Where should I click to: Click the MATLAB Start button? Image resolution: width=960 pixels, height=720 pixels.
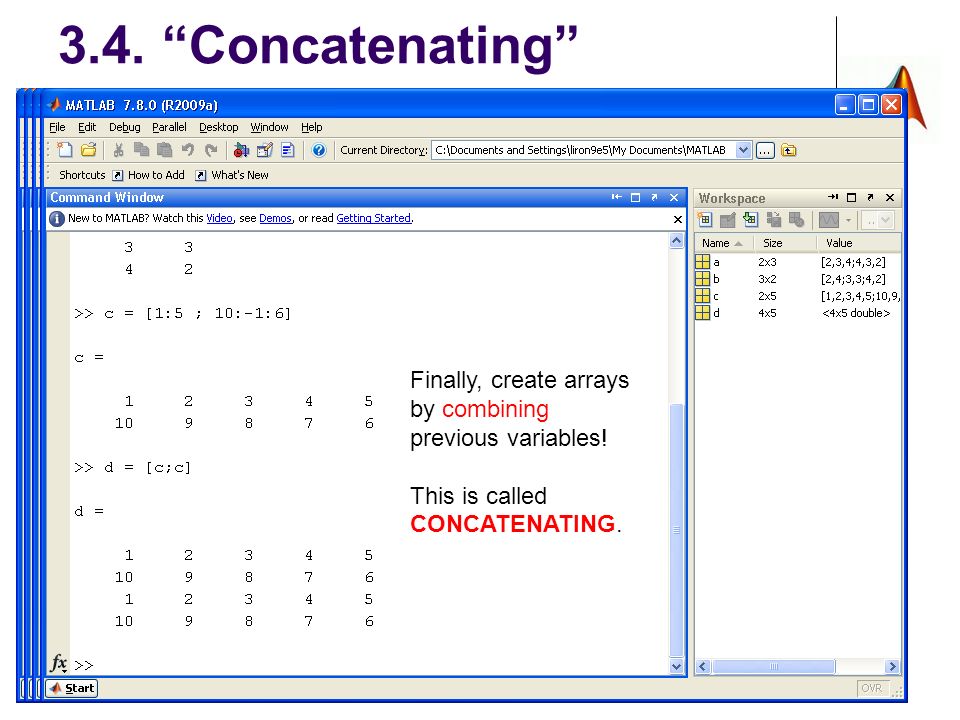click(x=72, y=689)
